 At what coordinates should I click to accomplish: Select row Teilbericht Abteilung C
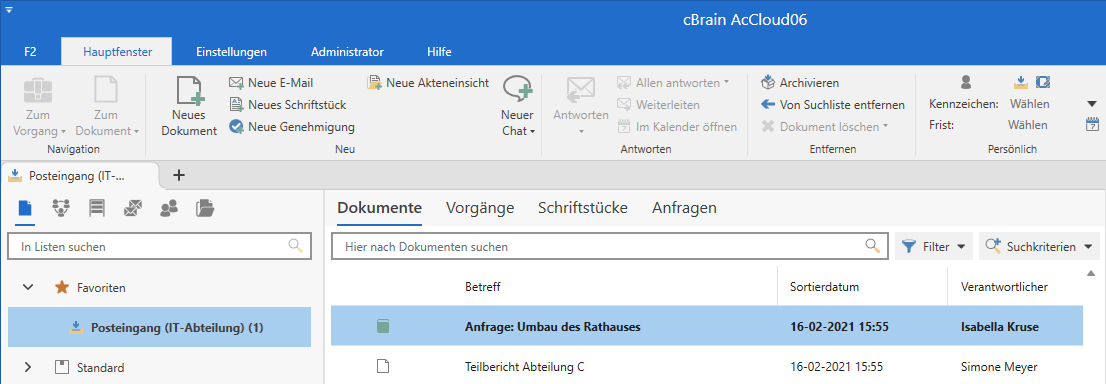coord(707,367)
